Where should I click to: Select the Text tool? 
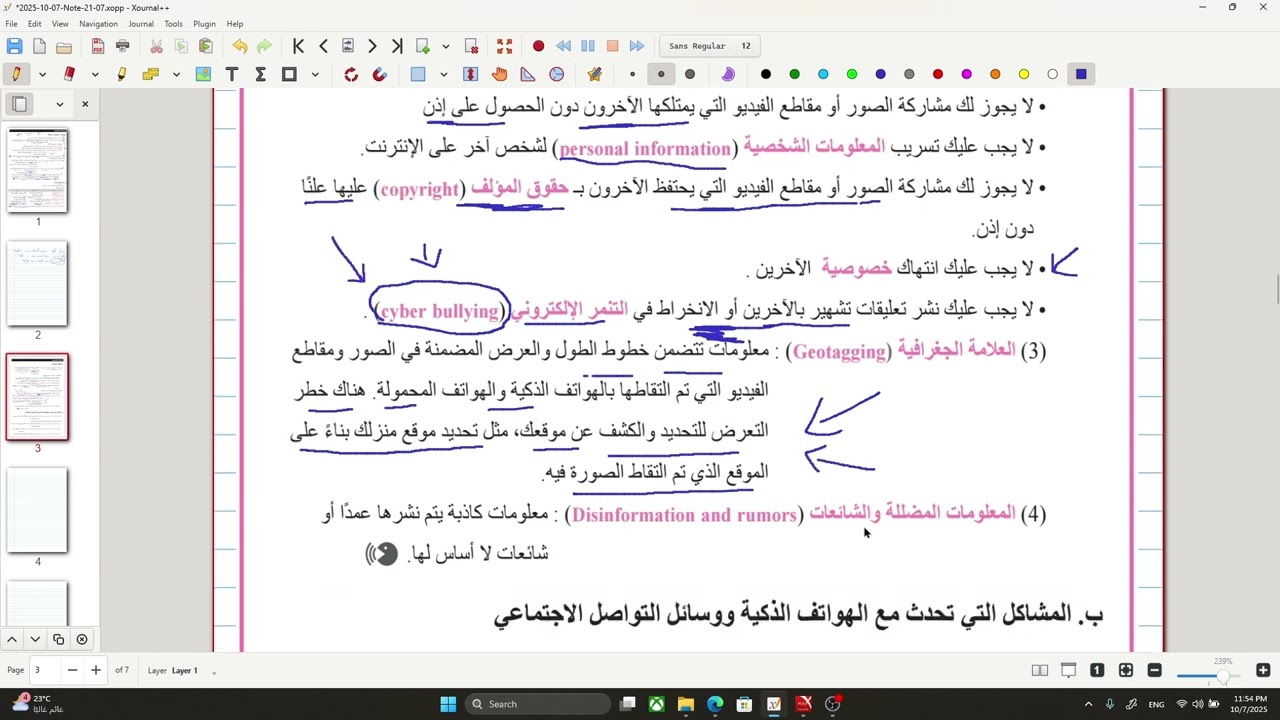(232, 74)
